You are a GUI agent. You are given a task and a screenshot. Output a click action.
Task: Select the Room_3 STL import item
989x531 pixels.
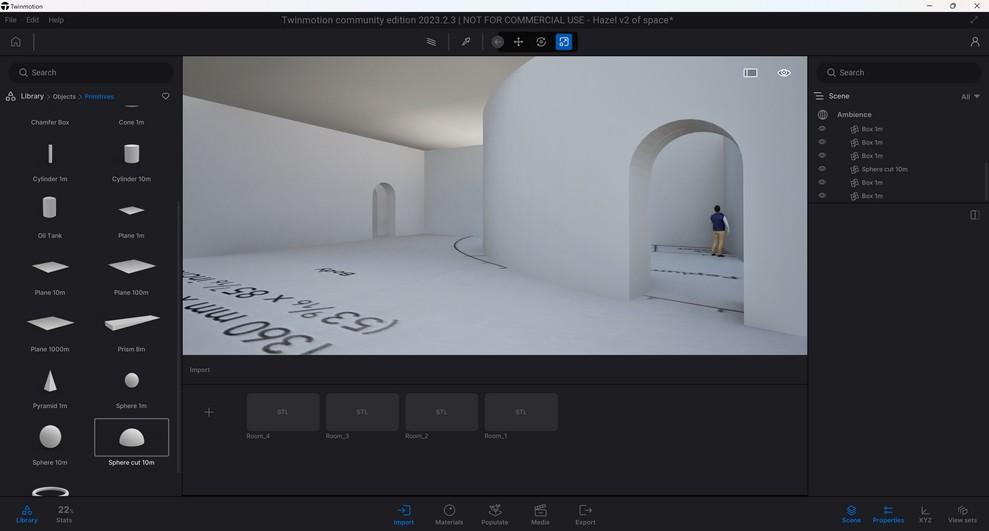(x=362, y=412)
